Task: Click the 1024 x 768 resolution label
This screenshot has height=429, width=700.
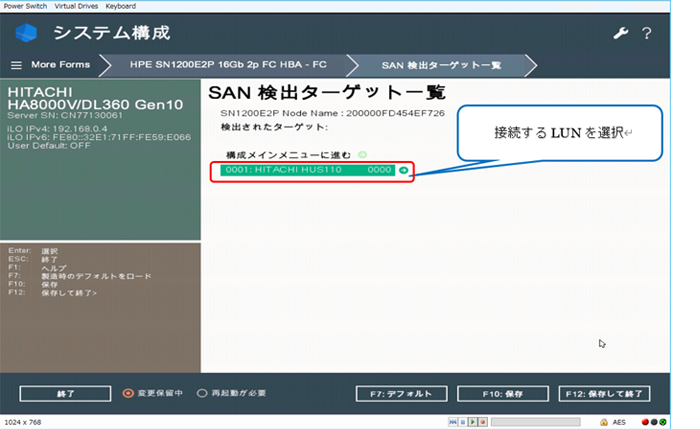Action: (x=23, y=422)
